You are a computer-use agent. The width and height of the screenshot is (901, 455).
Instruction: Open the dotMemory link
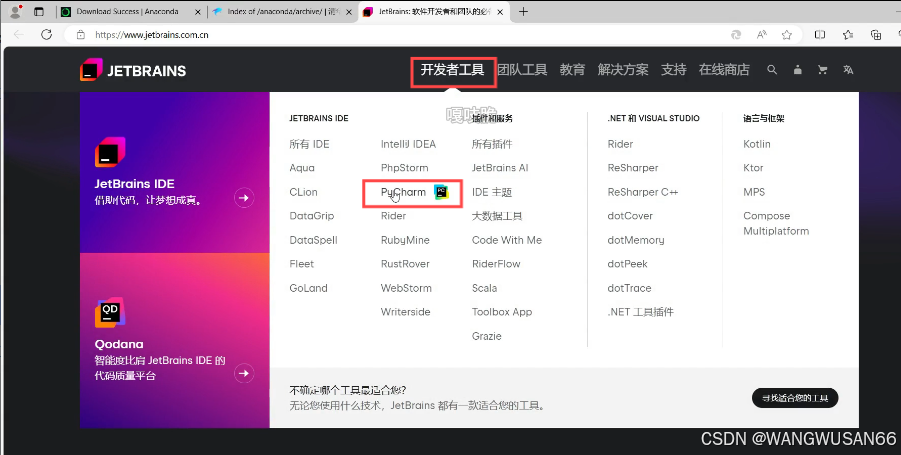point(636,240)
